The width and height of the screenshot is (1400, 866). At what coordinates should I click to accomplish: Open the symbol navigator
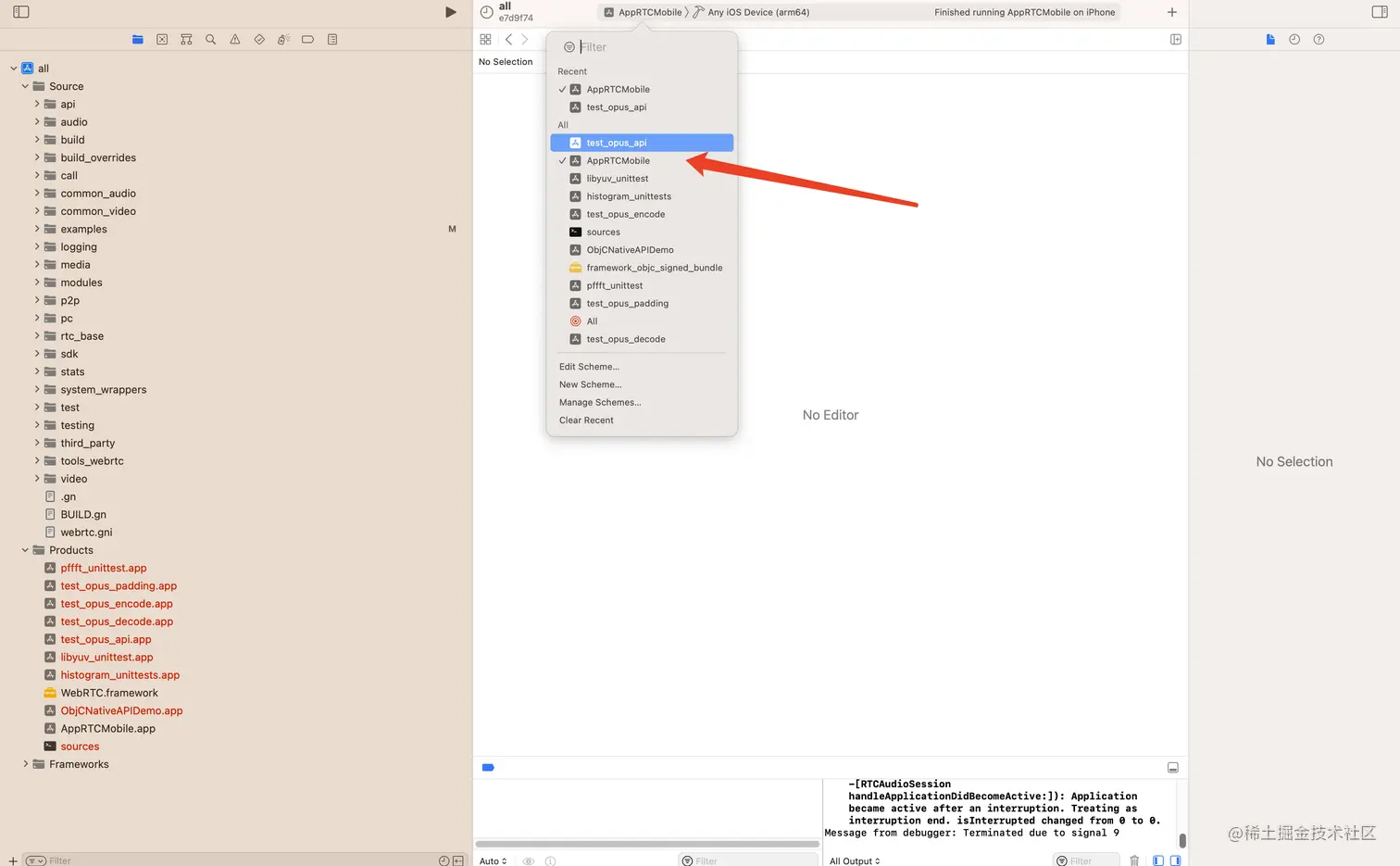click(186, 39)
